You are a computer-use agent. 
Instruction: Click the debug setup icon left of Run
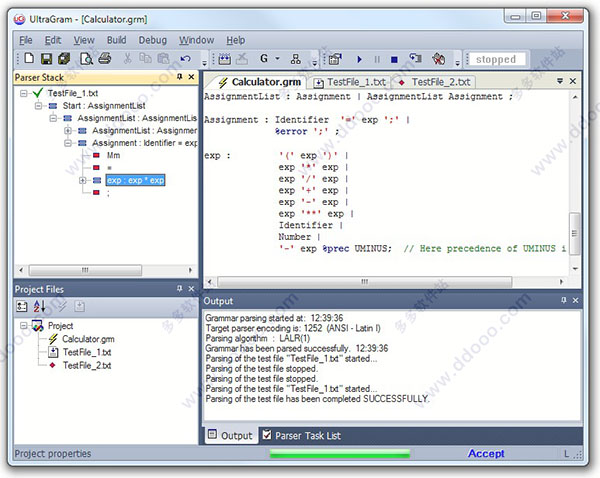(335, 59)
